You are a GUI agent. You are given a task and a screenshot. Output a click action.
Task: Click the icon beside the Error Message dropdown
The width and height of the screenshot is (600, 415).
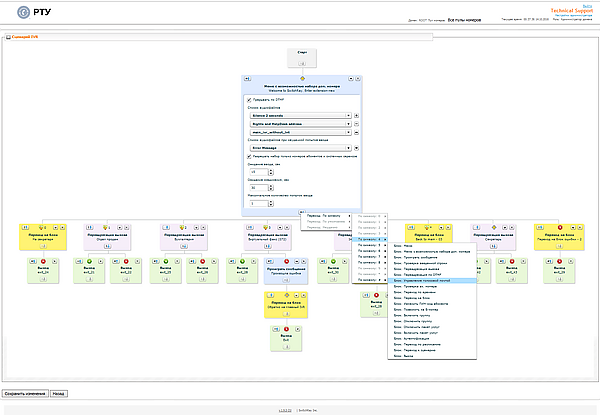pyautogui.click(x=358, y=147)
